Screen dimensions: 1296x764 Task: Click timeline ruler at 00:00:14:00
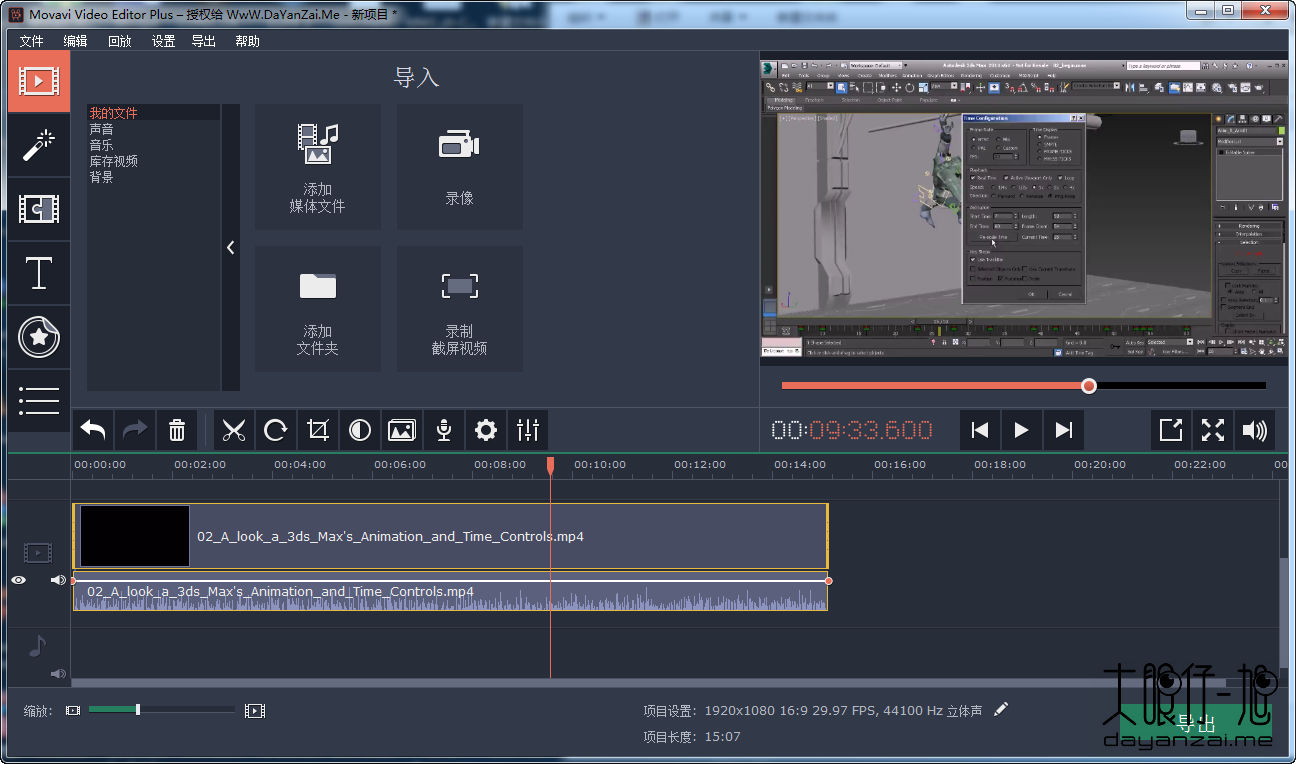coord(800,464)
